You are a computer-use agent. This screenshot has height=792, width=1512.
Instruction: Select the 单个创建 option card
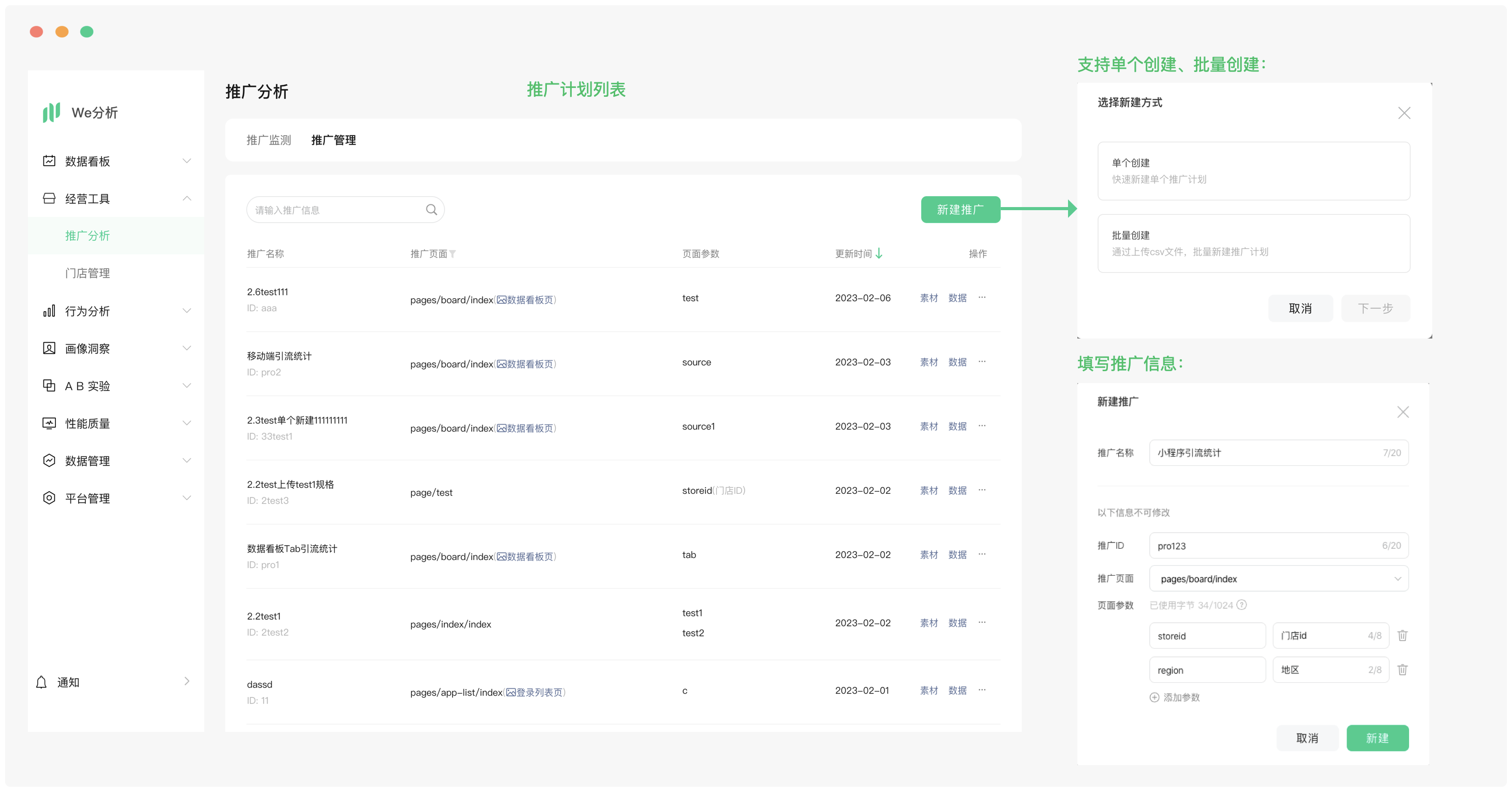(1253, 171)
